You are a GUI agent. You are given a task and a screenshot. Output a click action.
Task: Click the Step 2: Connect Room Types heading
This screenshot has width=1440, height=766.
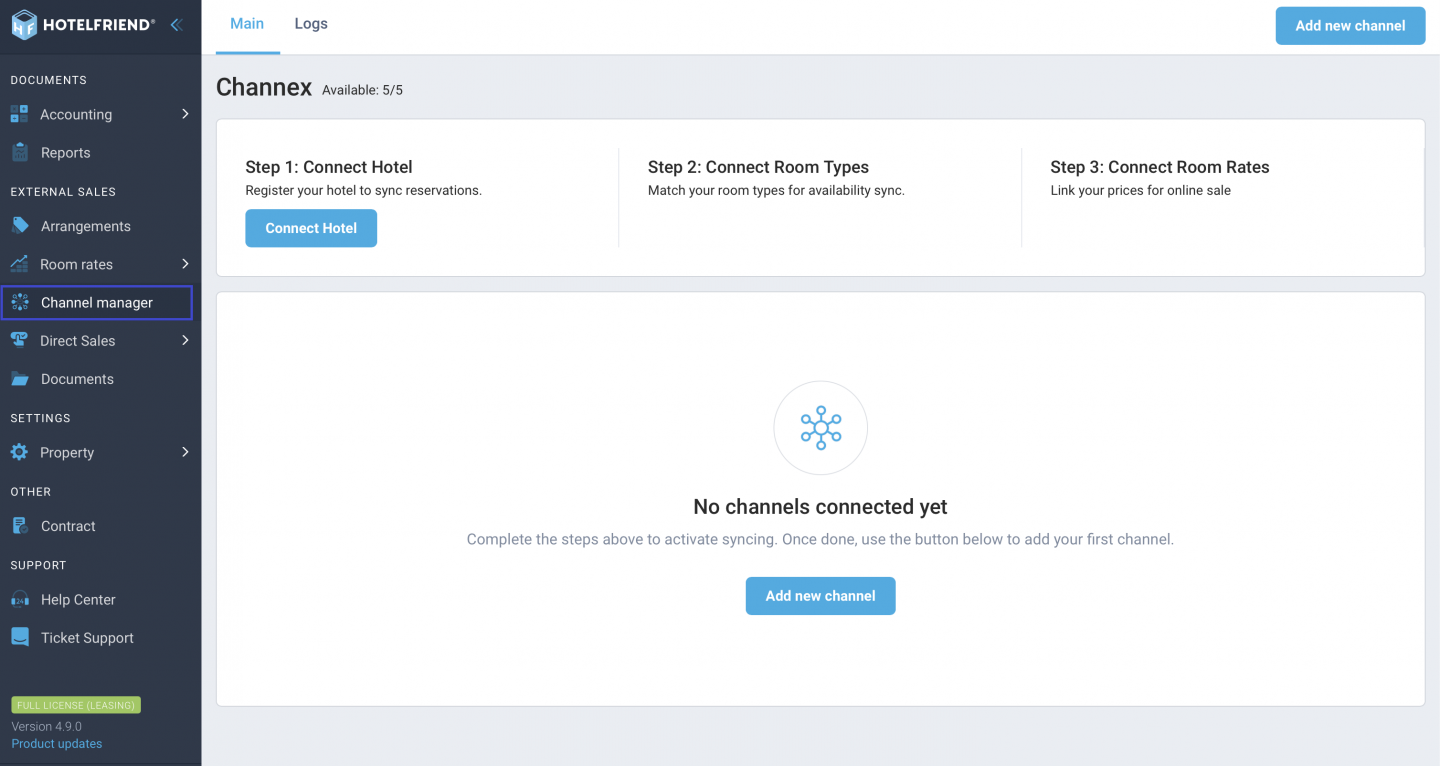click(x=758, y=167)
